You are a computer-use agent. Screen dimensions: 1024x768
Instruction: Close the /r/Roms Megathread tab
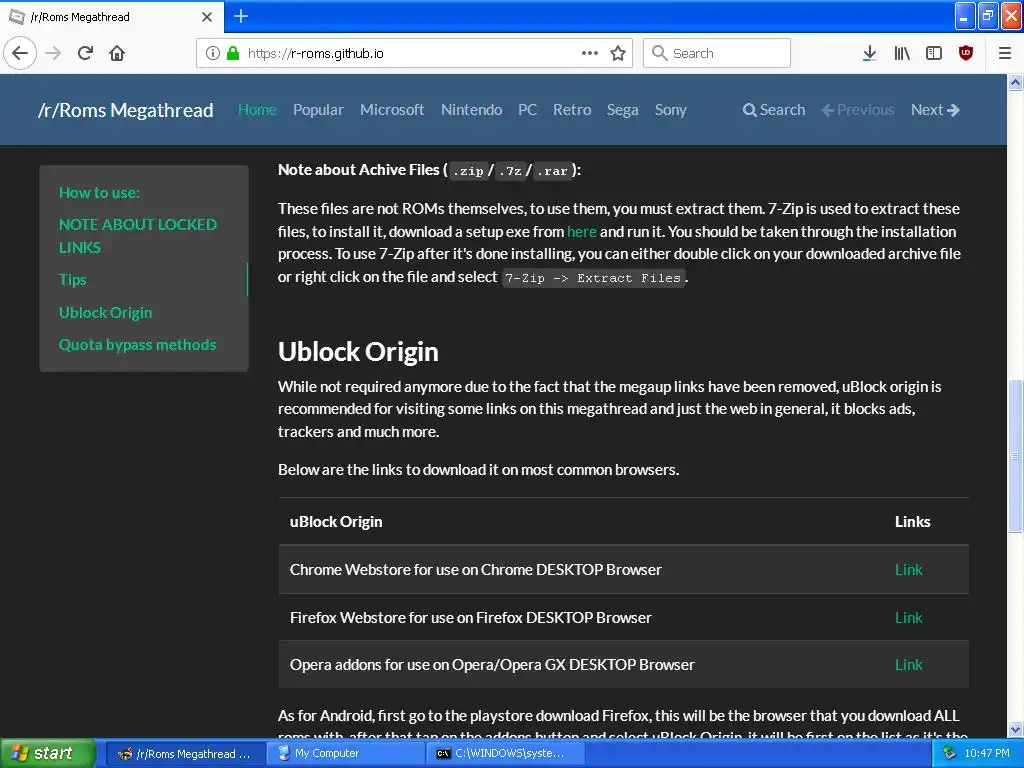coord(207,17)
